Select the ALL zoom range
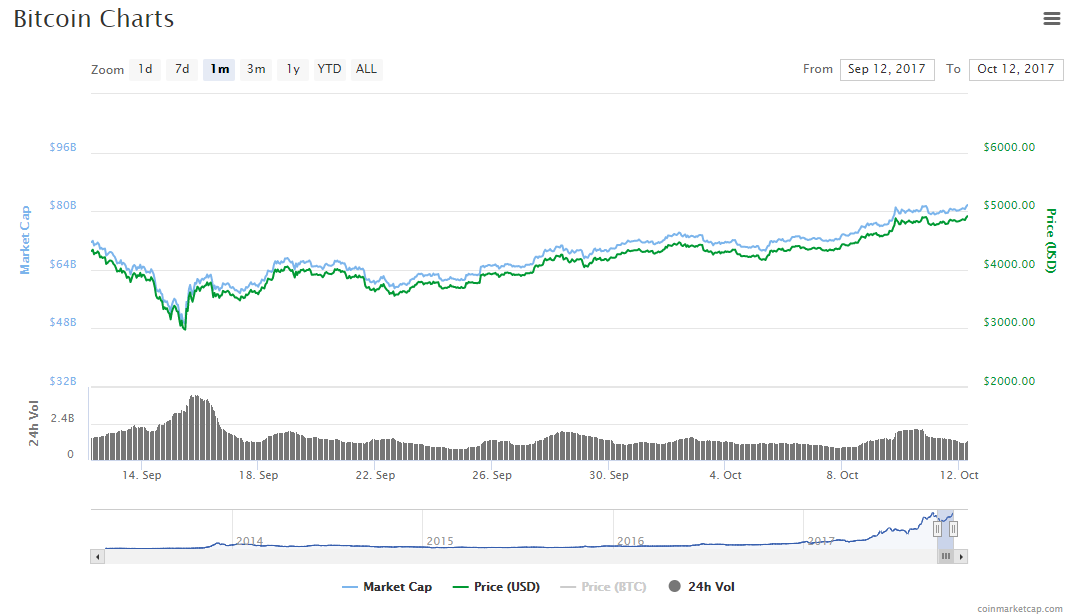Viewport: 1081px width, 616px height. pyautogui.click(x=366, y=69)
